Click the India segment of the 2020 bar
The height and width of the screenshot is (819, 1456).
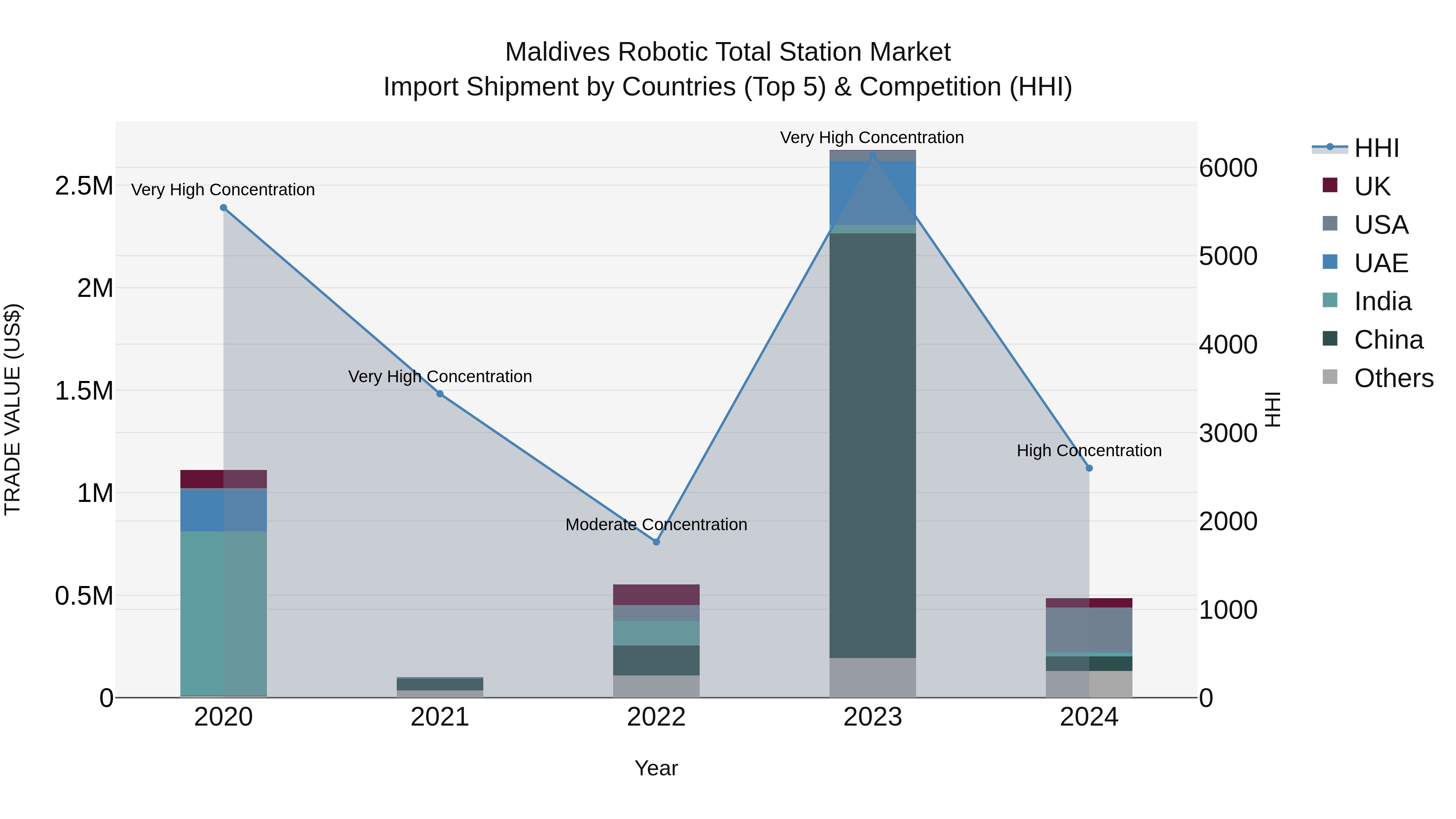pyautogui.click(x=223, y=613)
